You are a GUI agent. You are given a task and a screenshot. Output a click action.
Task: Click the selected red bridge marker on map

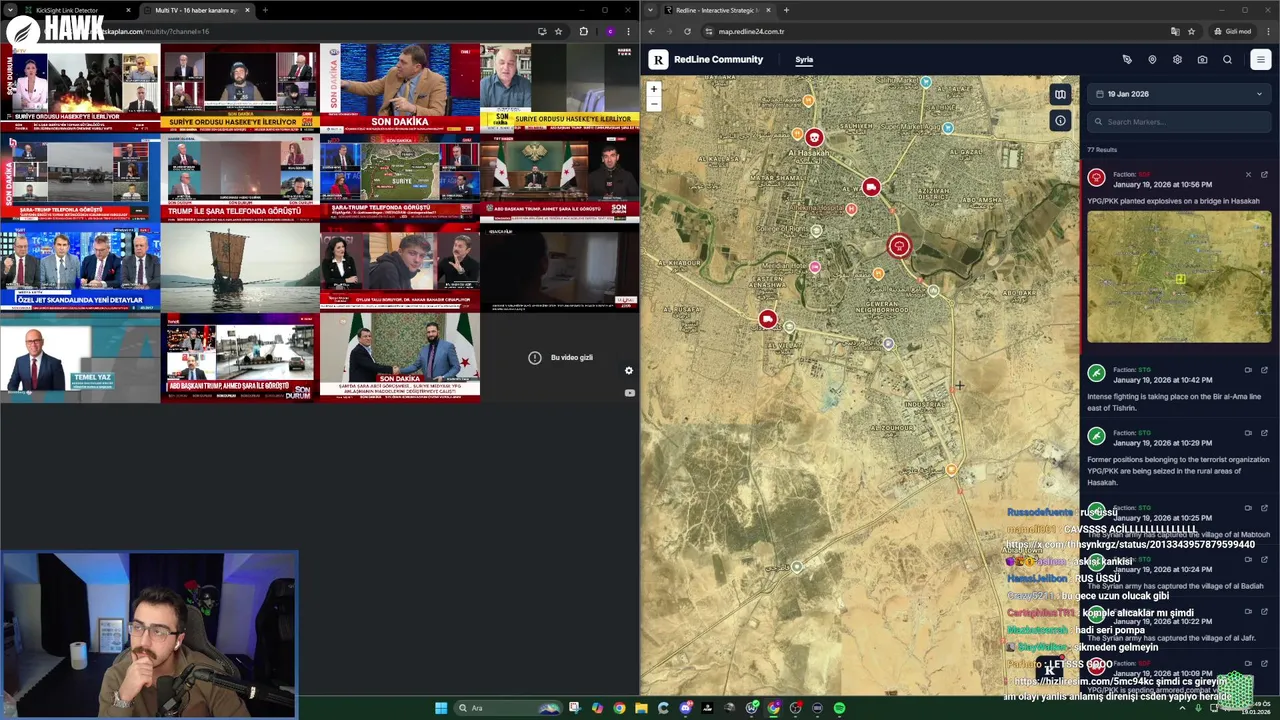899,246
